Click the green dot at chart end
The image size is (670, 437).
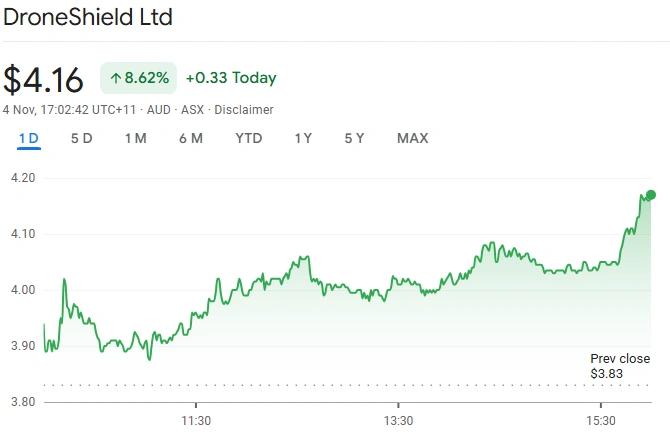[651, 195]
